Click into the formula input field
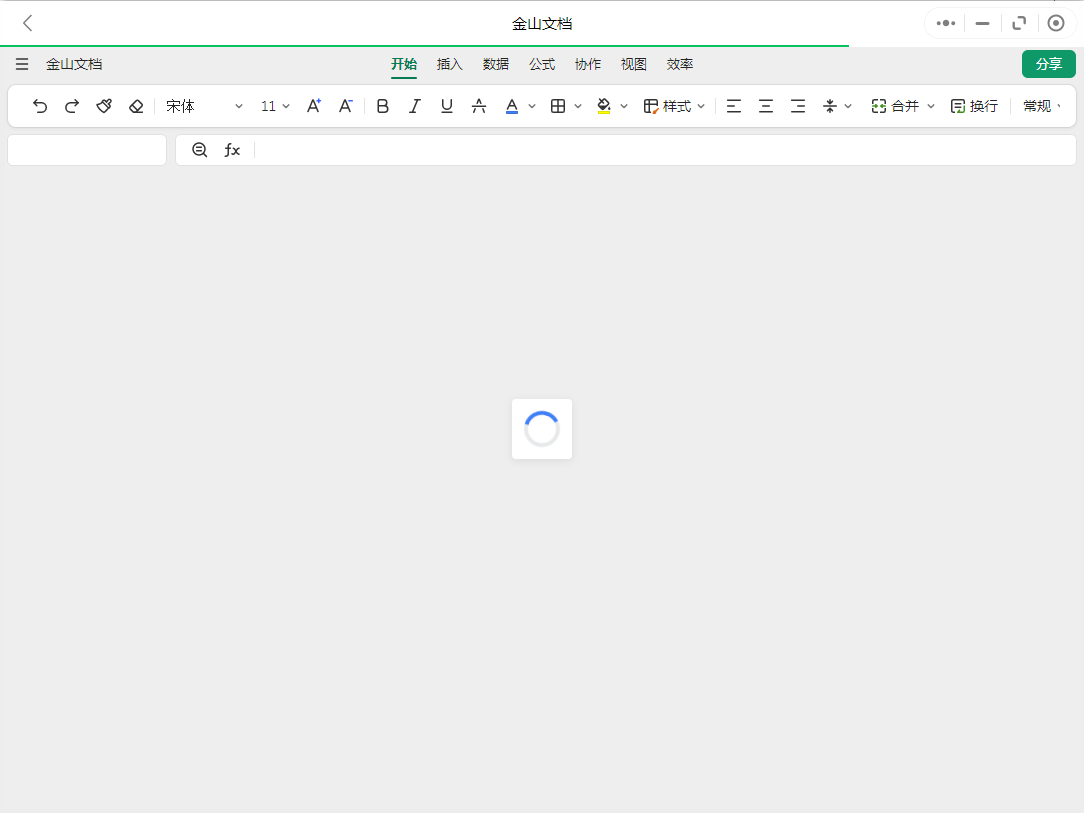Screen dimensions: 1084x813 (664, 150)
